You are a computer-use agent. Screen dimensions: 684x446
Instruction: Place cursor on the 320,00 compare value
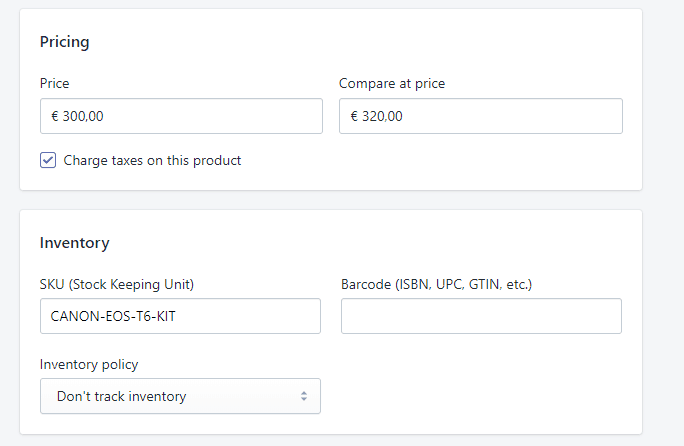click(382, 116)
